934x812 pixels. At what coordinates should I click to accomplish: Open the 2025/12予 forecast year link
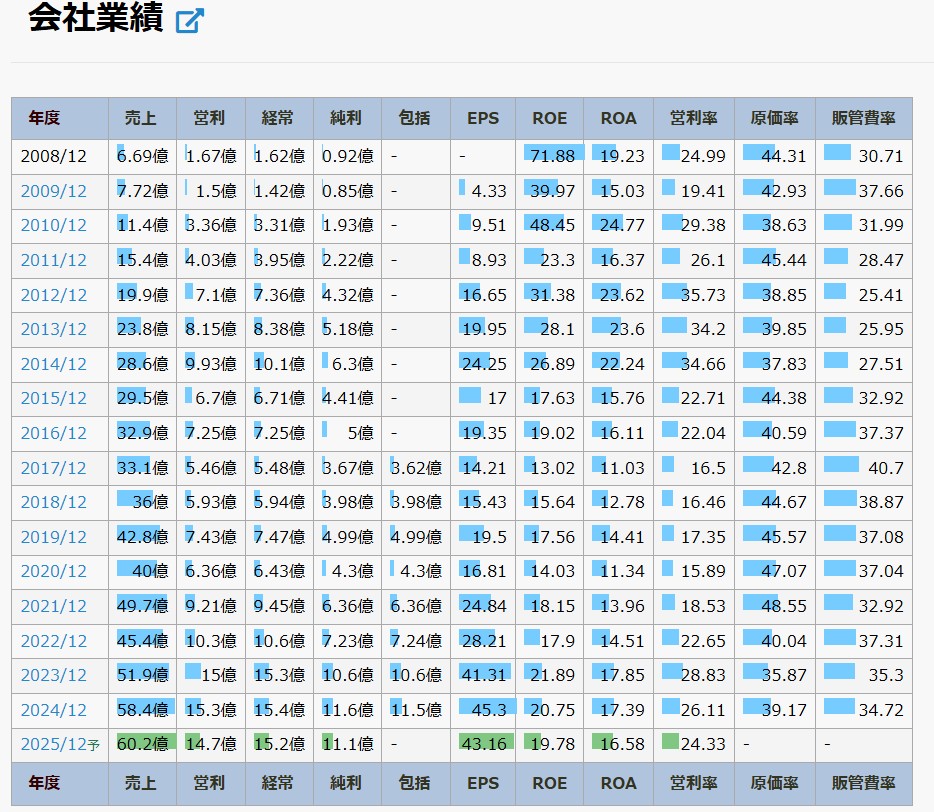pos(60,745)
